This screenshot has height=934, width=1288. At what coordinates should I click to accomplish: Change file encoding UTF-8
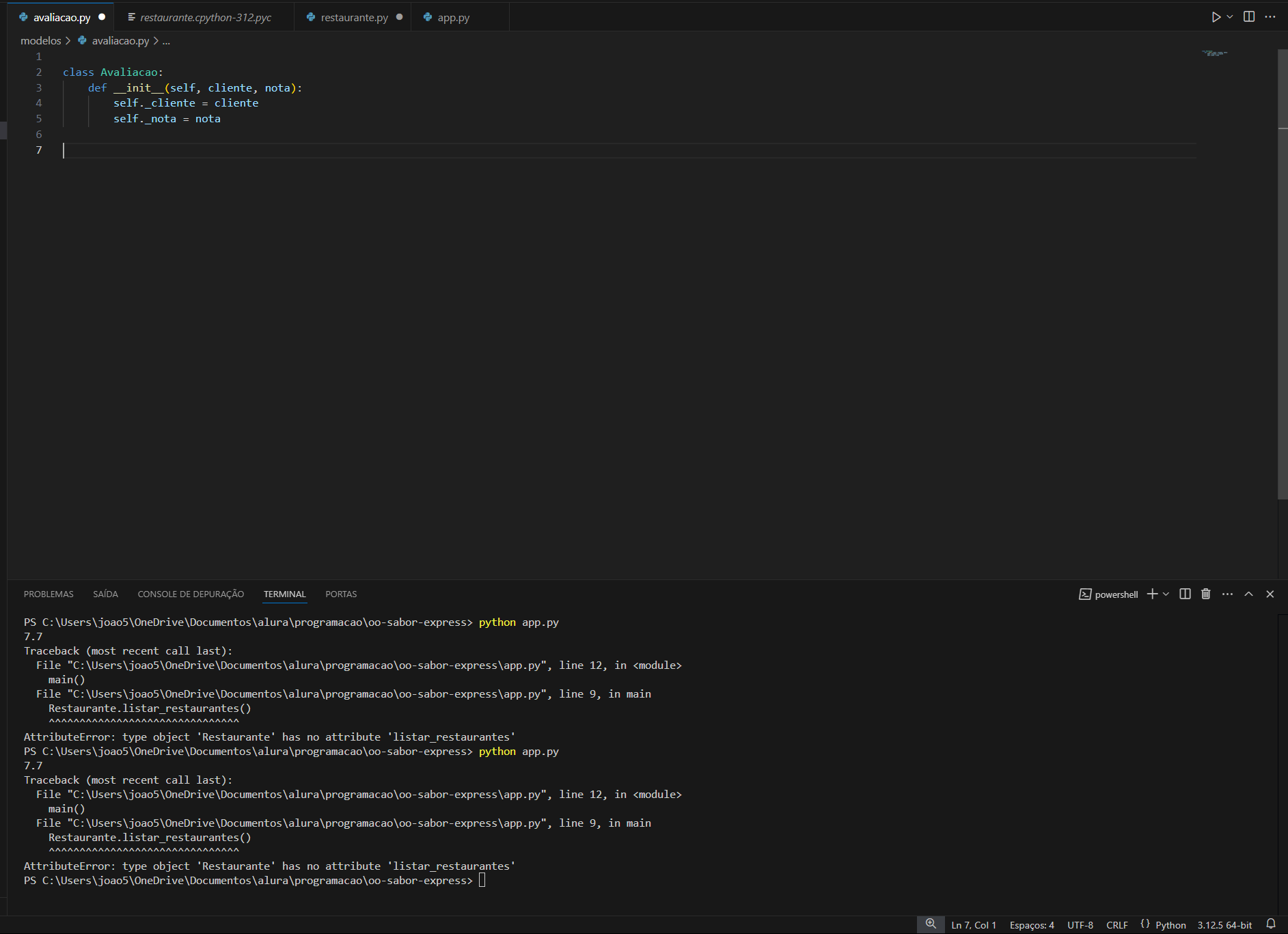pos(1080,925)
